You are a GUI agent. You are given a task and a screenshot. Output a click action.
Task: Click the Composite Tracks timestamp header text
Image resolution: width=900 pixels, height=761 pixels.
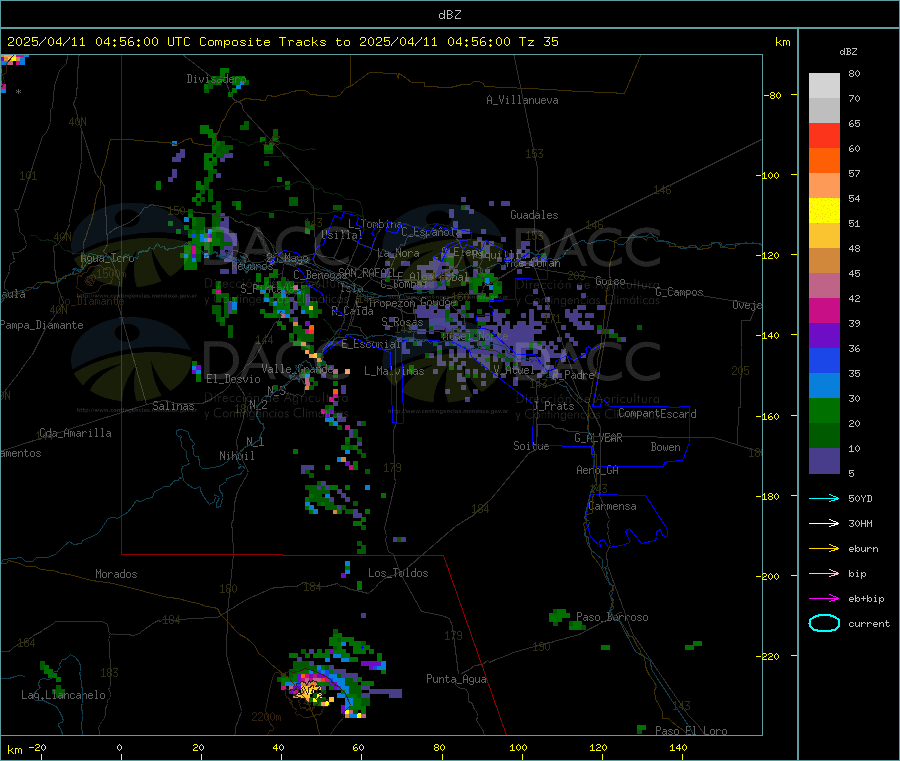[x=283, y=42]
